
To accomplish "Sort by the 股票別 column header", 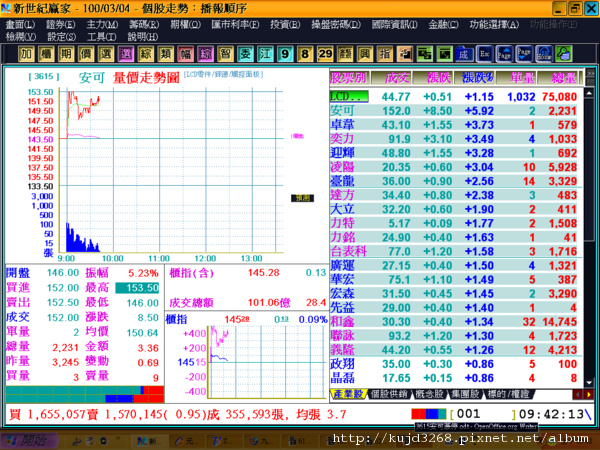I will click(x=349, y=78).
